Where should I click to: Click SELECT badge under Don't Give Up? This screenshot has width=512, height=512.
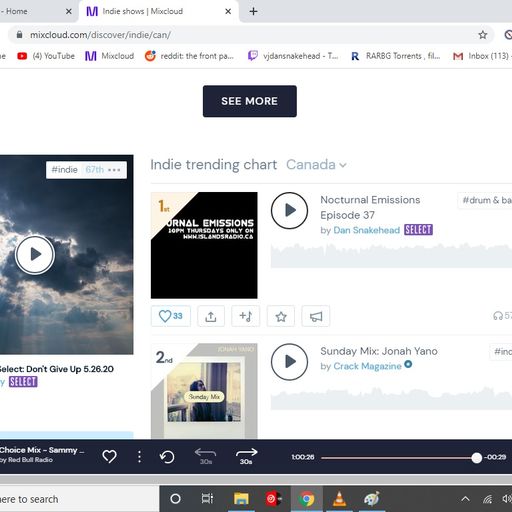click(23, 382)
